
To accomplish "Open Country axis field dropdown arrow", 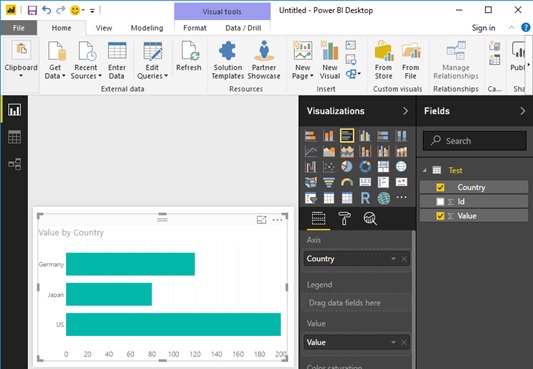I will point(393,259).
